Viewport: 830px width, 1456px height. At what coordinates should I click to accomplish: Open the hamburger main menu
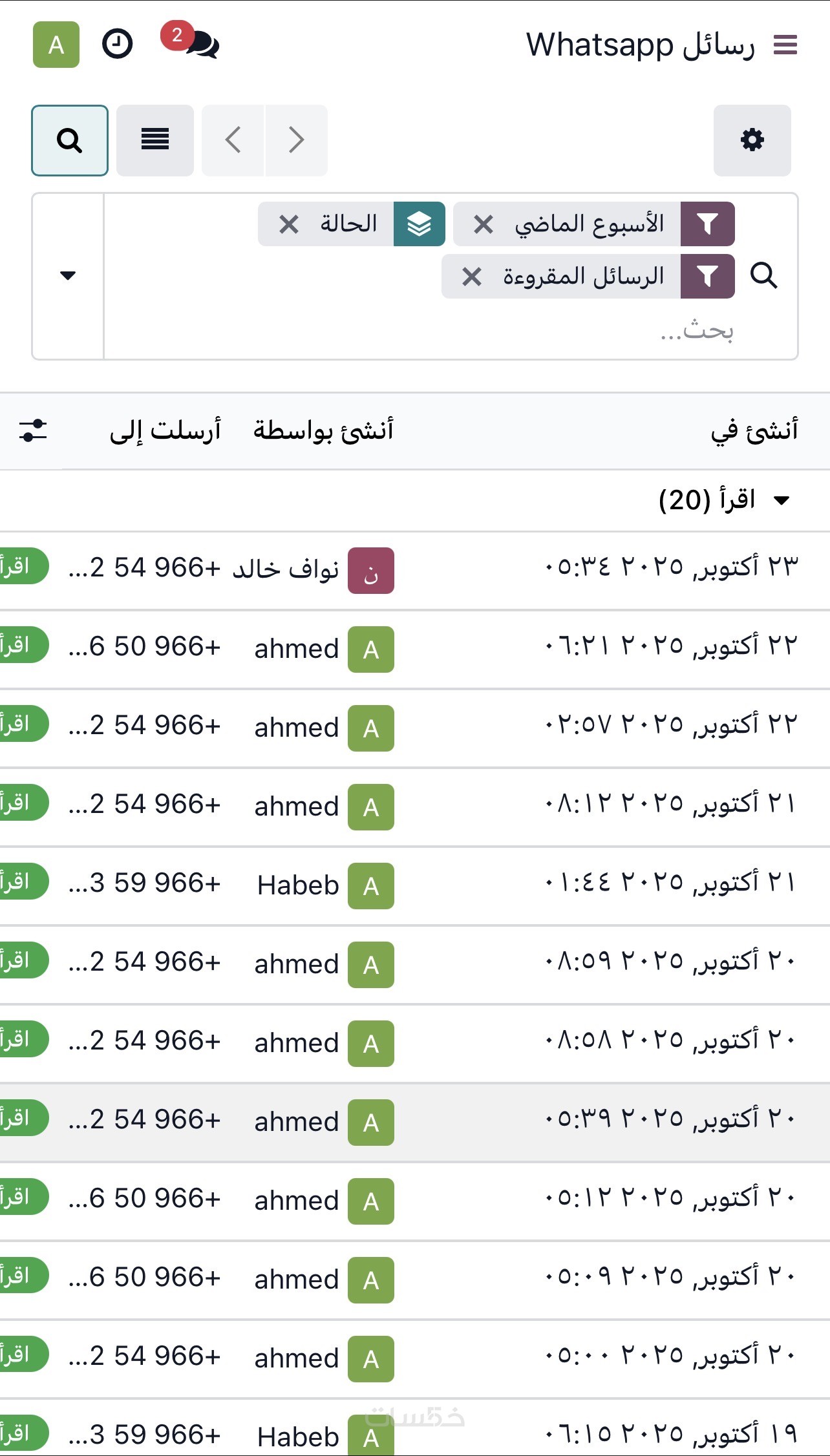pyautogui.click(x=785, y=45)
